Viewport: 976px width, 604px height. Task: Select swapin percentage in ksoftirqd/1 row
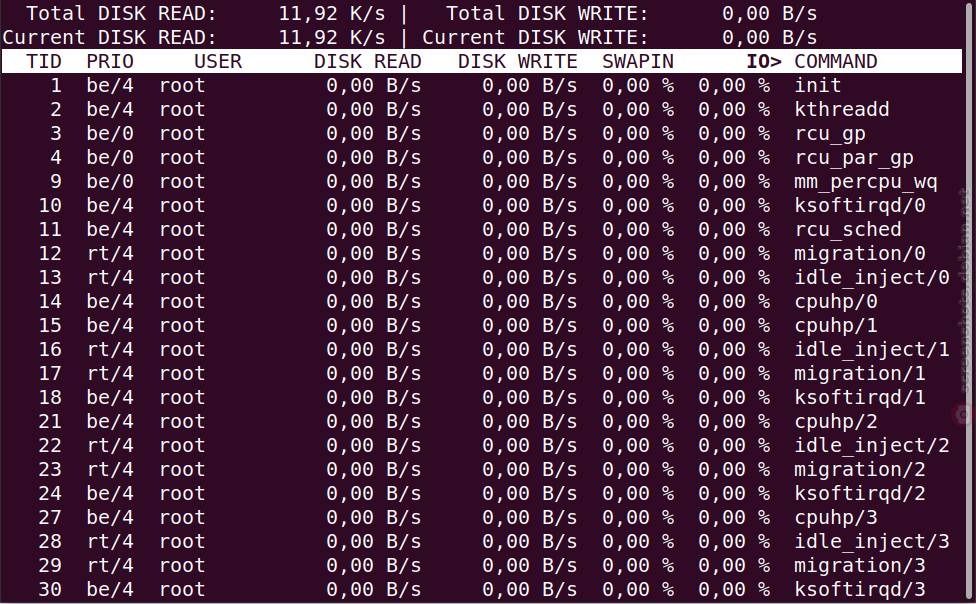pos(638,397)
